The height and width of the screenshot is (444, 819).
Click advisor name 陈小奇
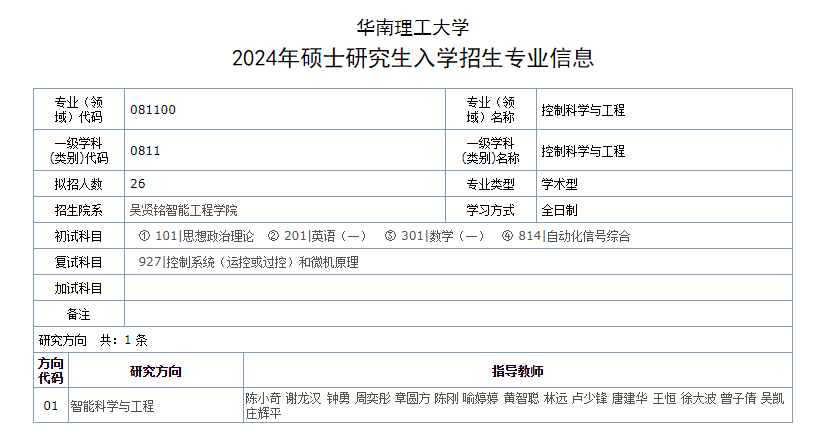[x=263, y=399]
